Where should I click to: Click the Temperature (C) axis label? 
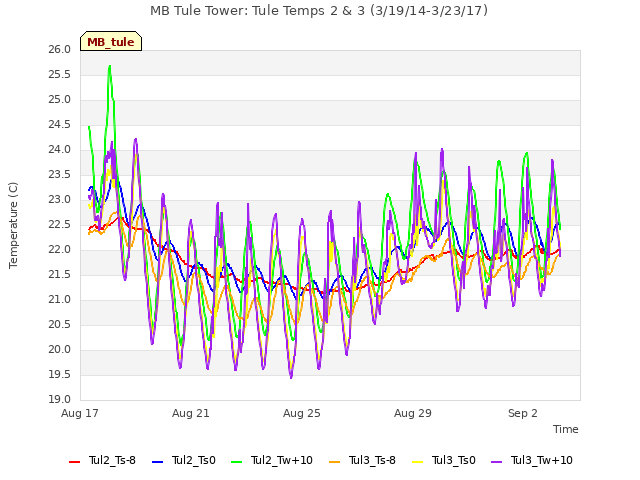(x=13, y=225)
